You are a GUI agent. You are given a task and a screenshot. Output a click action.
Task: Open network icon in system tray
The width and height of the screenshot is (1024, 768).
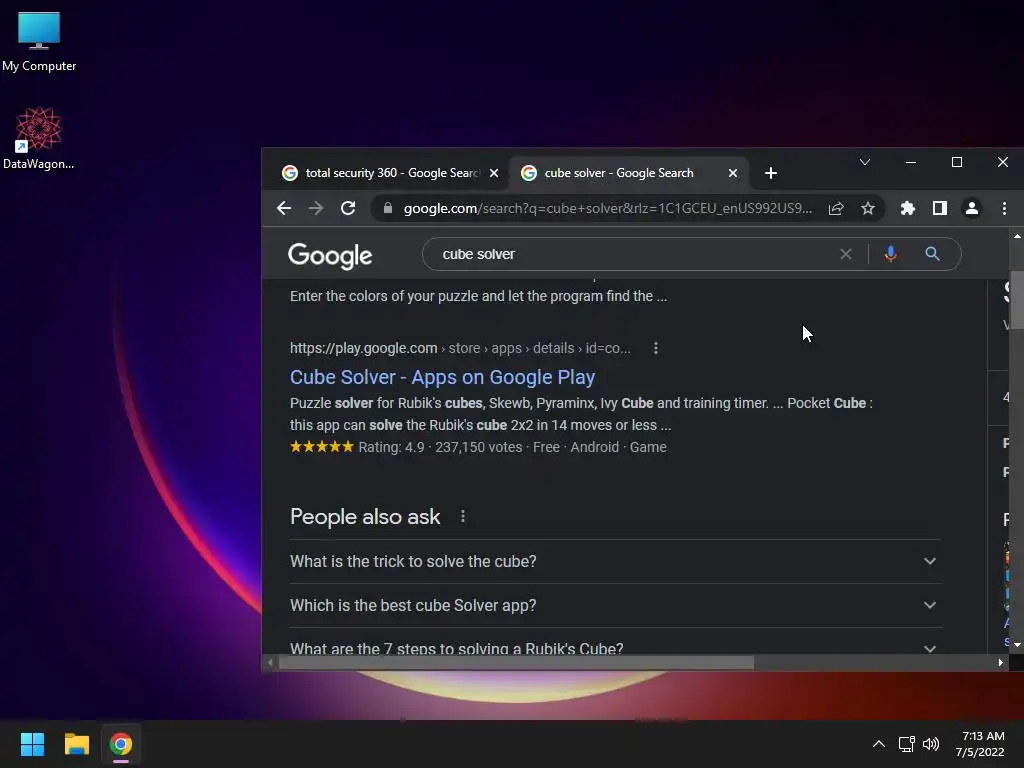point(906,744)
